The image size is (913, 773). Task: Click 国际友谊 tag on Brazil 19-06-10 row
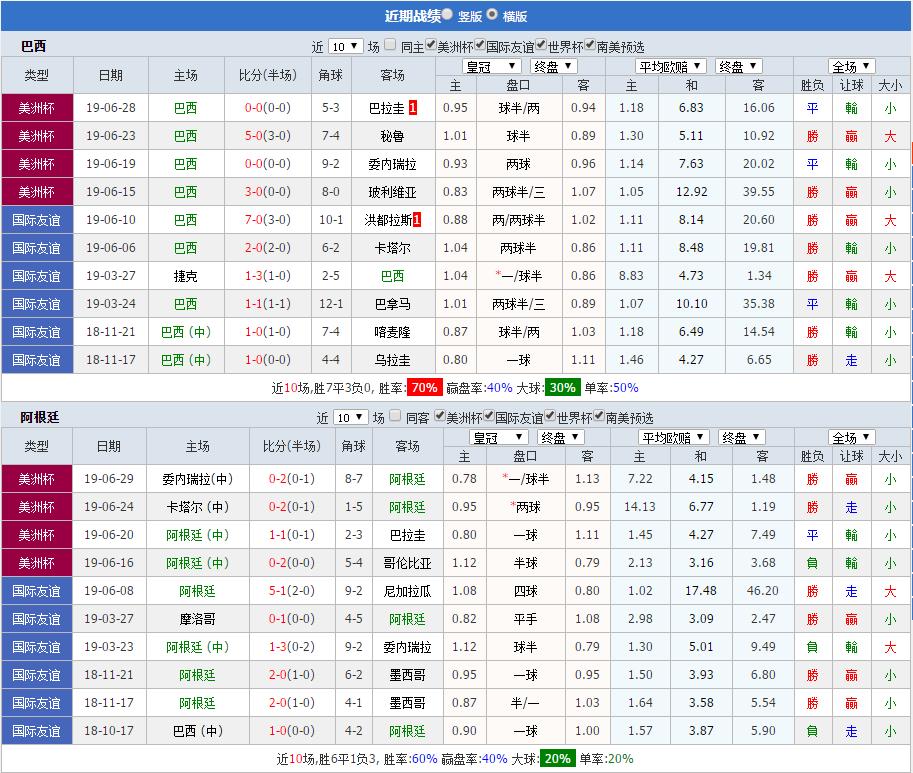[x=37, y=219]
